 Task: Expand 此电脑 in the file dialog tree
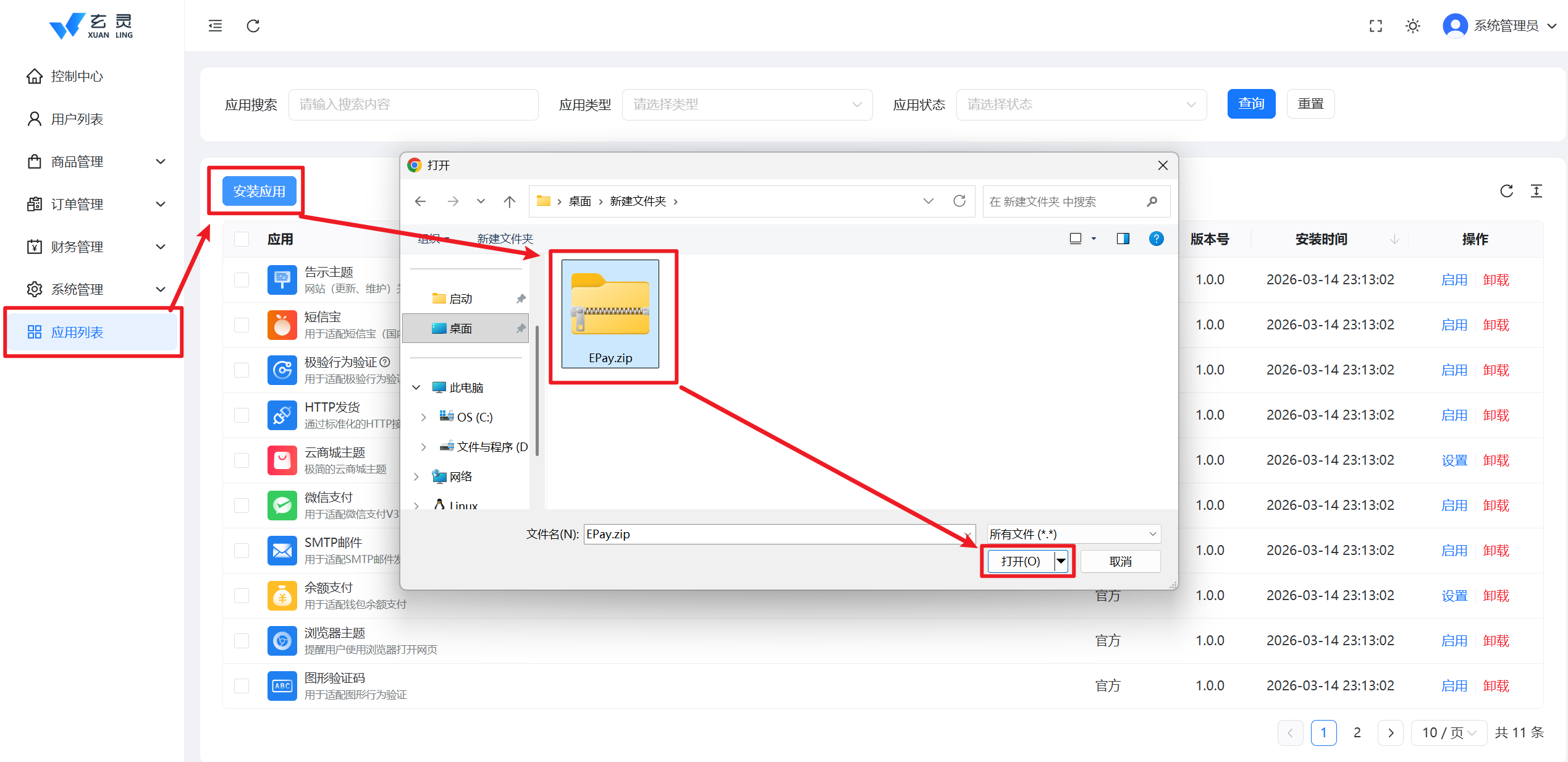[416, 387]
